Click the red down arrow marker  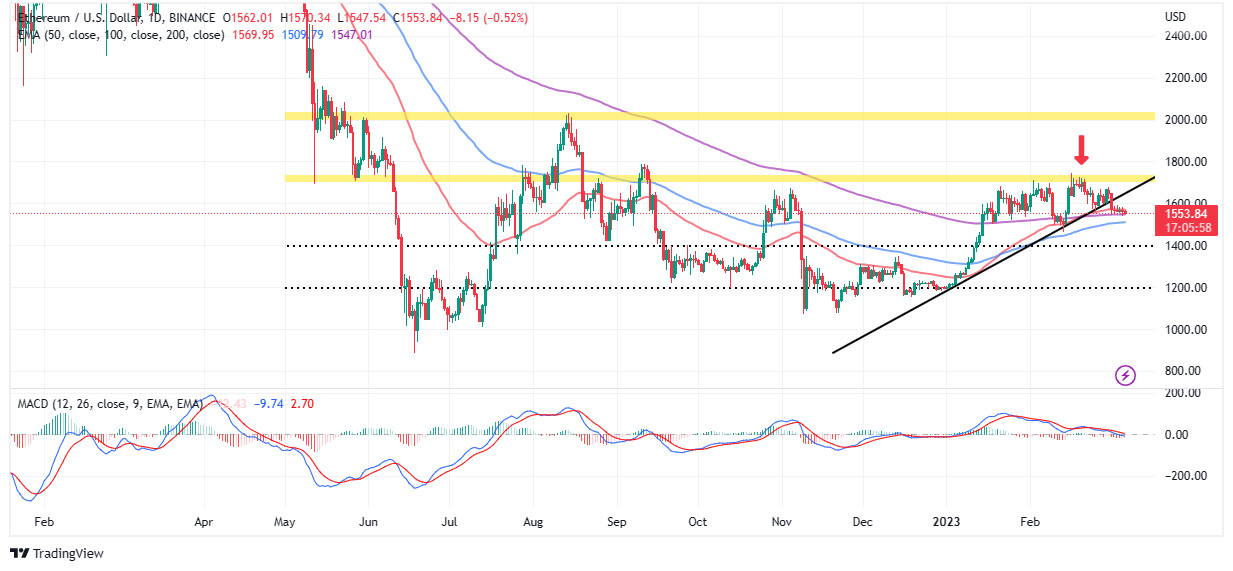(x=1081, y=151)
